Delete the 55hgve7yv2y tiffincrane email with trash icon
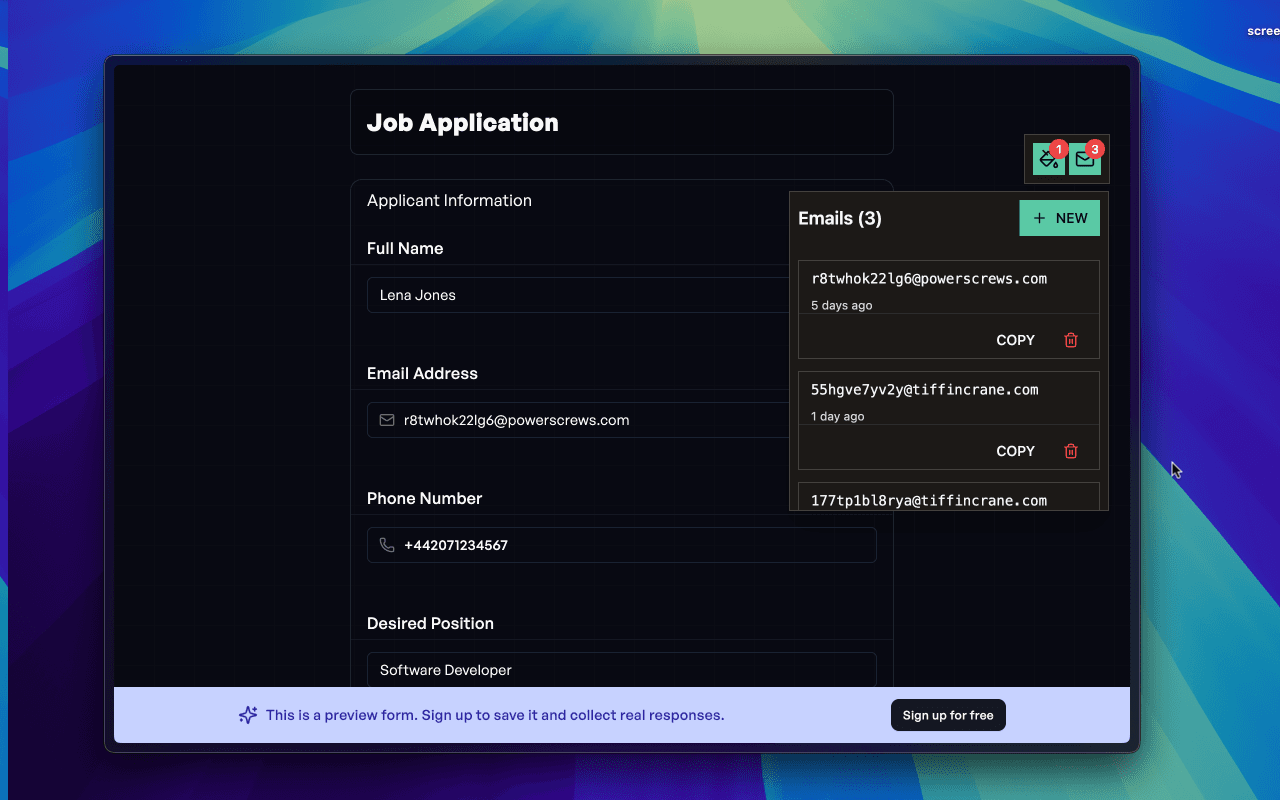1280x800 pixels. pos(1071,451)
